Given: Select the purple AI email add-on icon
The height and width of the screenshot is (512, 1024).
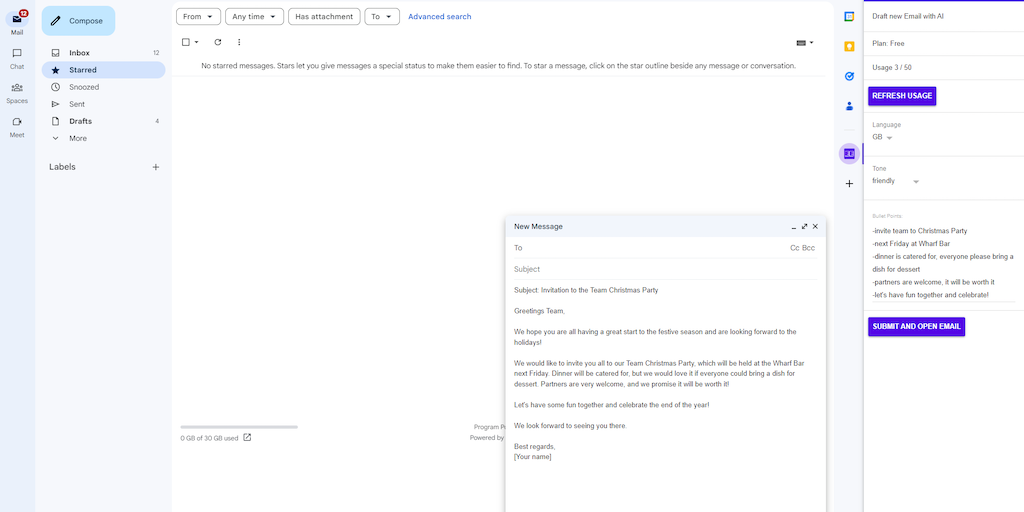Looking at the screenshot, I should coord(849,153).
